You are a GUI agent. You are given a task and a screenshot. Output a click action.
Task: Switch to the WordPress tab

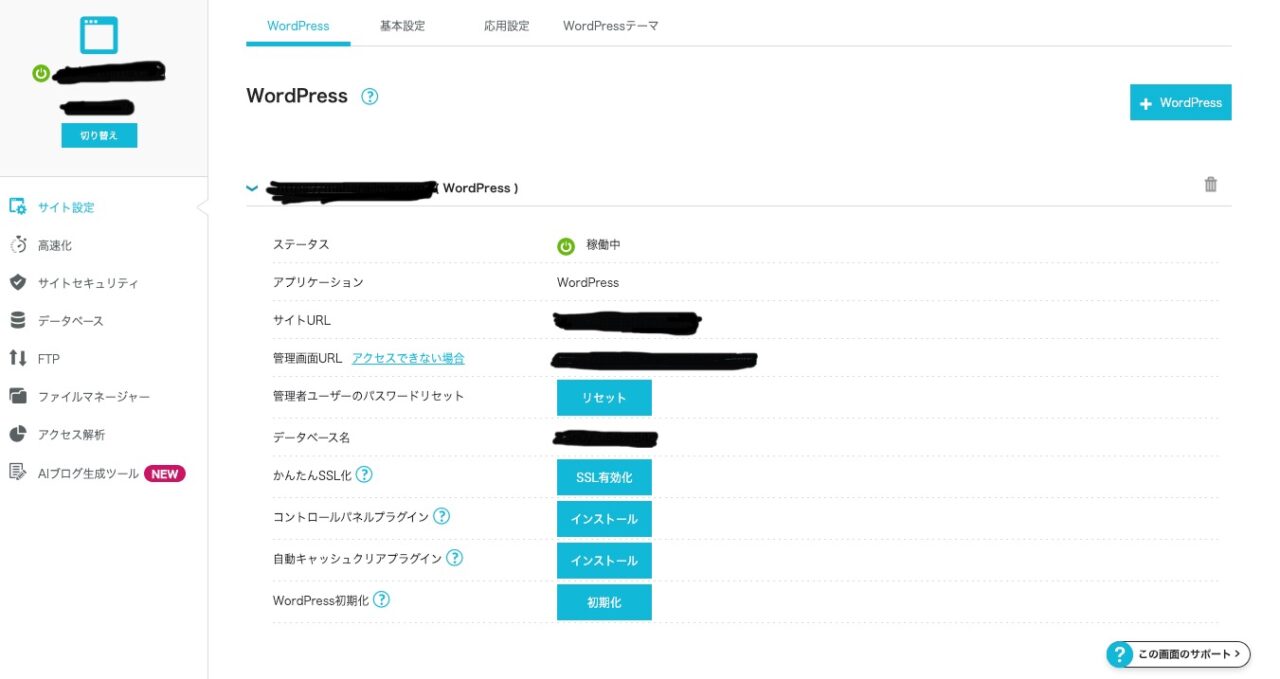click(298, 26)
